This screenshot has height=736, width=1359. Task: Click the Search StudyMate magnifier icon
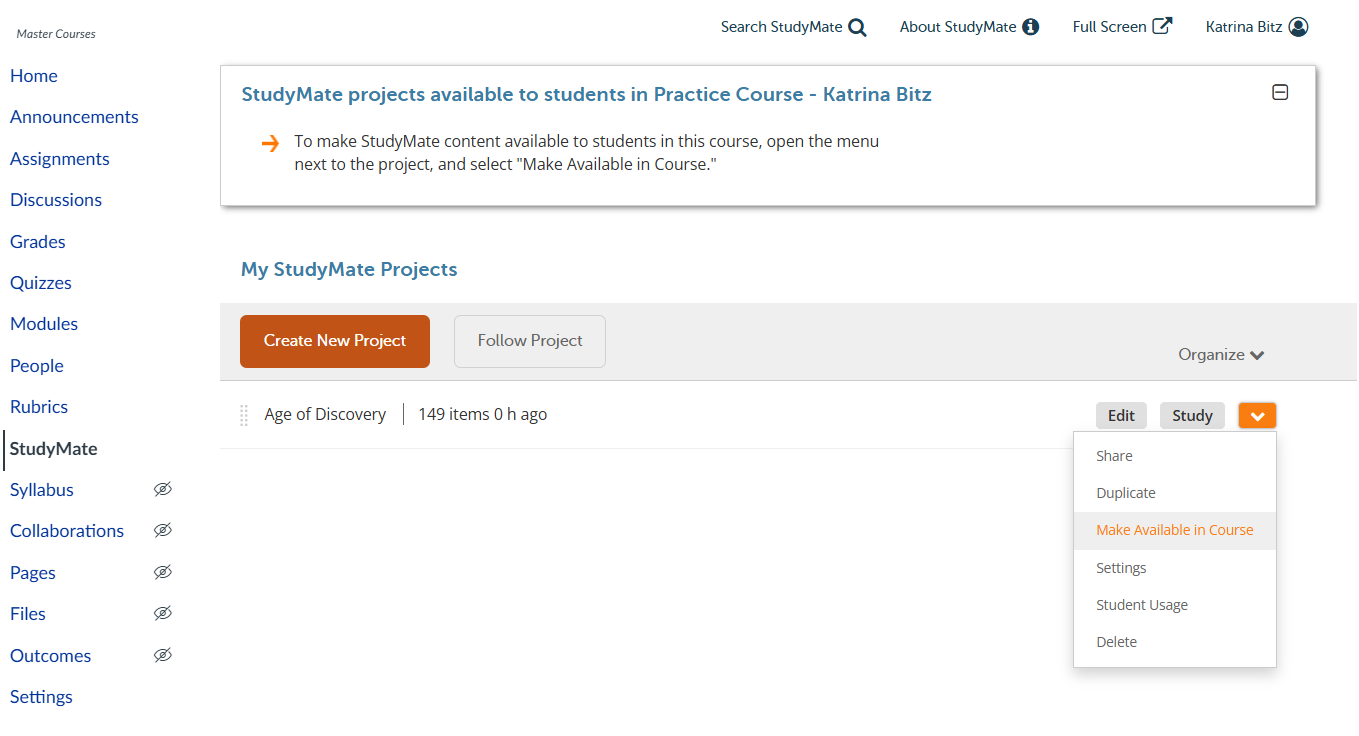(x=857, y=27)
